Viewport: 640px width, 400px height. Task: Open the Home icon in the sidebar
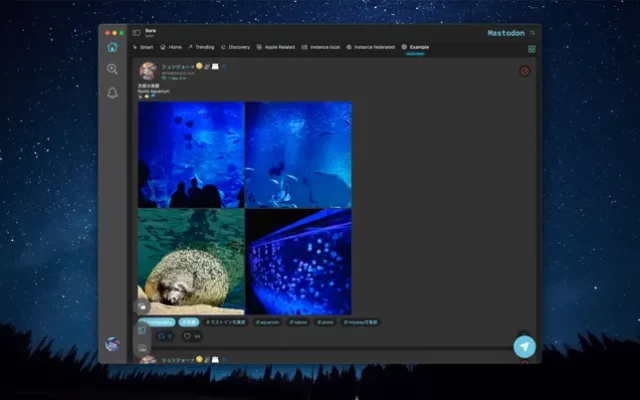pos(112,47)
